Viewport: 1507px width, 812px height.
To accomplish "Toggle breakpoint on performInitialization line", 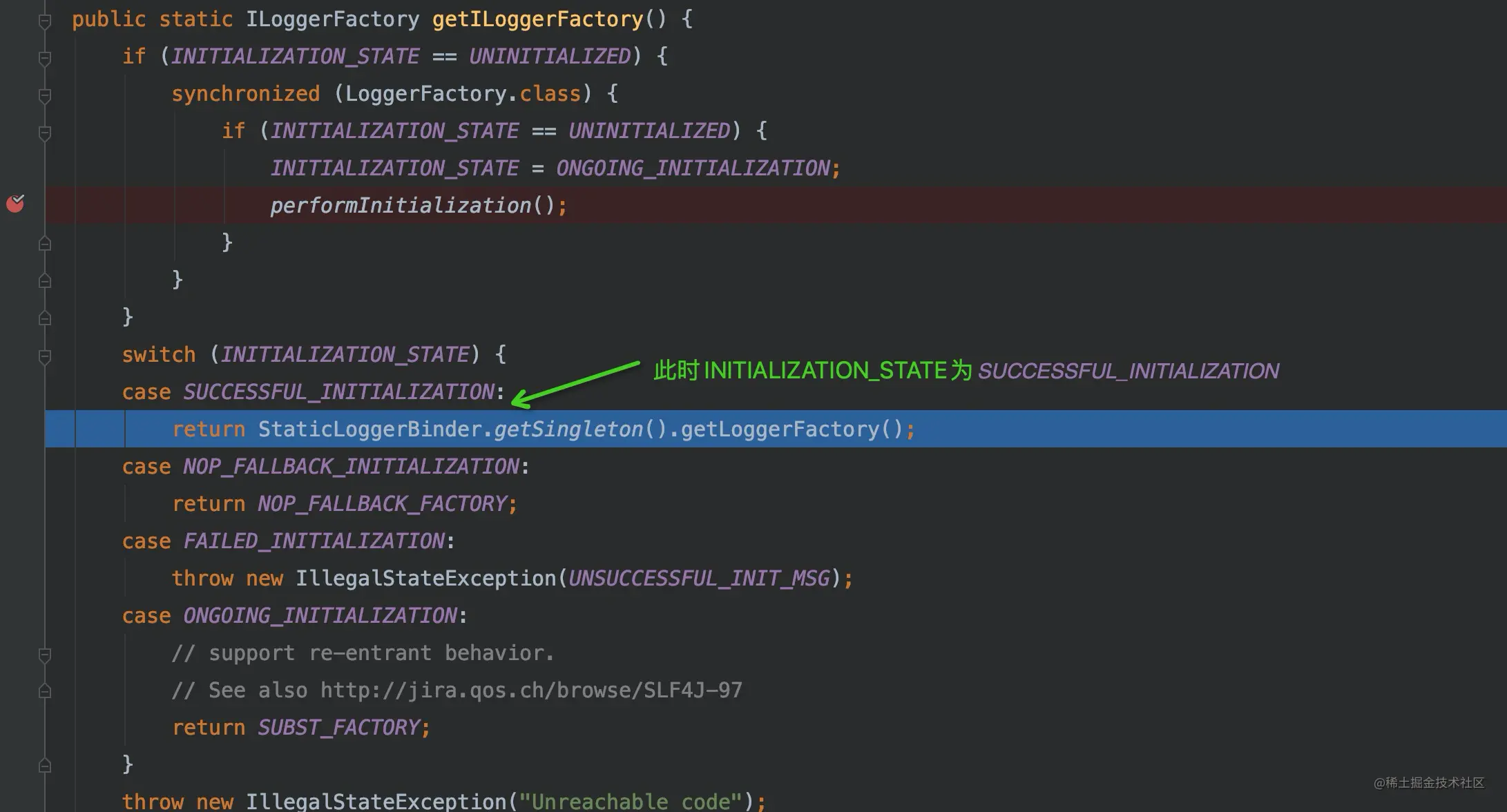I will point(15,204).
